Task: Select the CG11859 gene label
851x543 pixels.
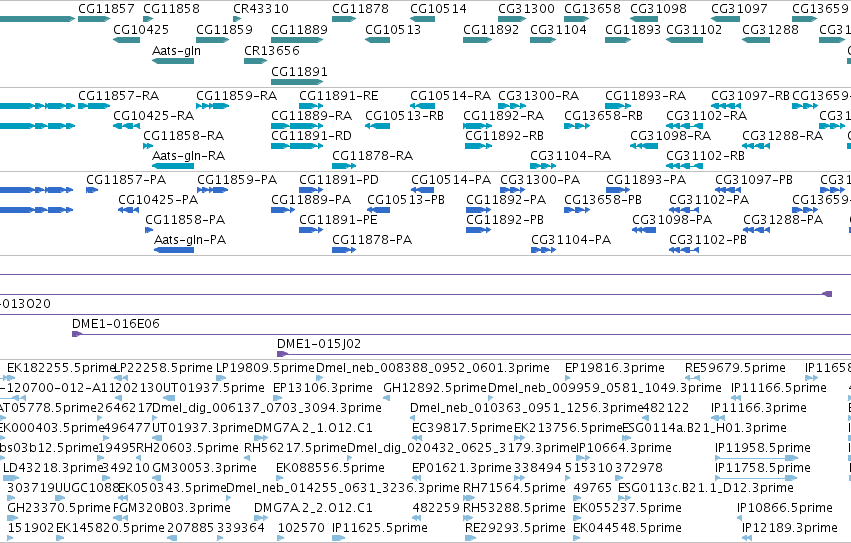Action: (225, 29)
